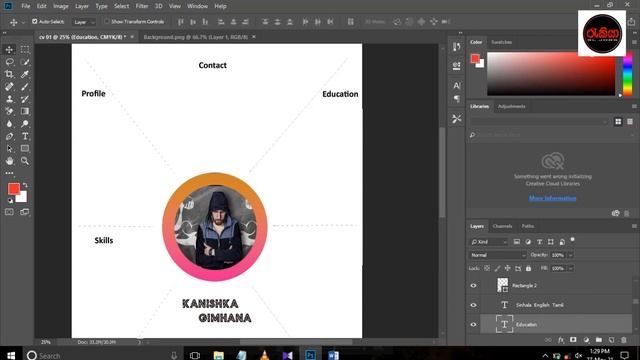The width and height of the screenshot is (640, 360).
Task: Open the Window menu
Action: (198, 6)
